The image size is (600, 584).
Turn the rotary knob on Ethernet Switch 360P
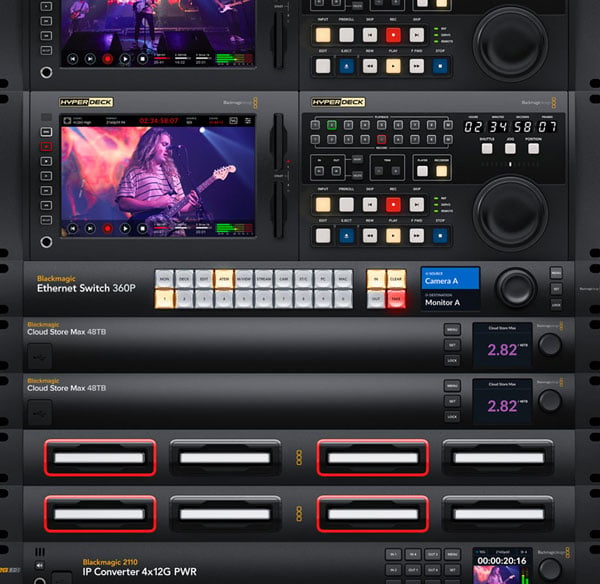click(516, 288)
